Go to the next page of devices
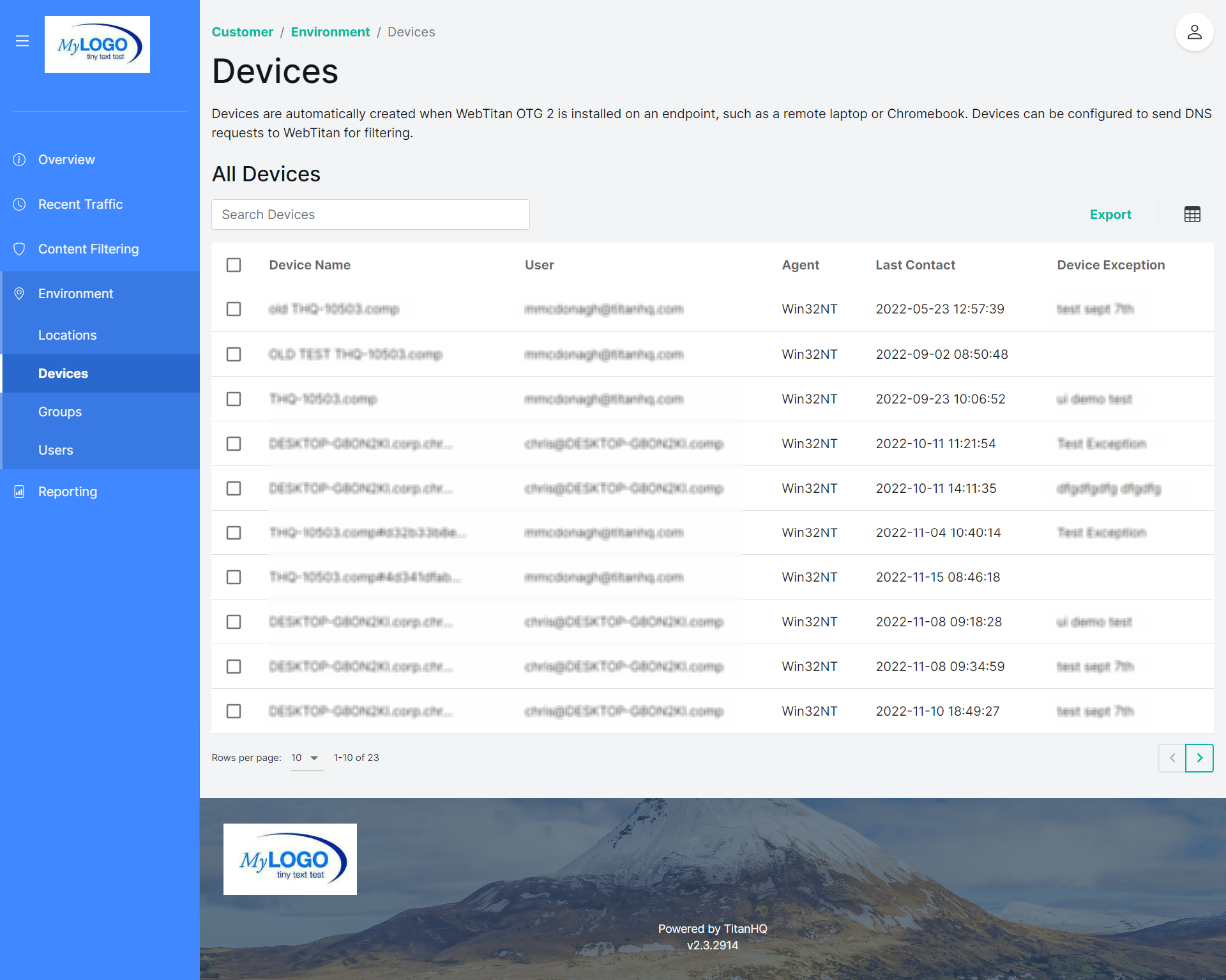Viewport: 1226px width, 980px height. click(1200, 758)
